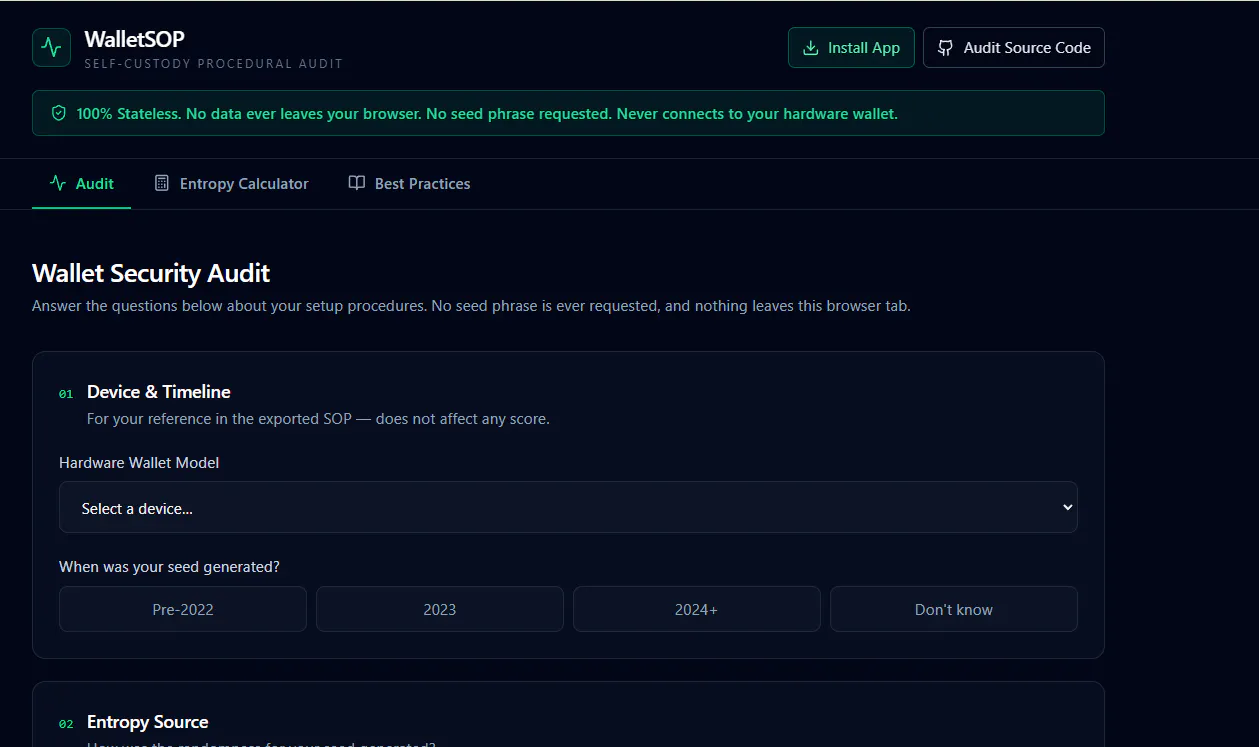
Task: Click the WalletSOP title text
Action: [x=135, y=39]
